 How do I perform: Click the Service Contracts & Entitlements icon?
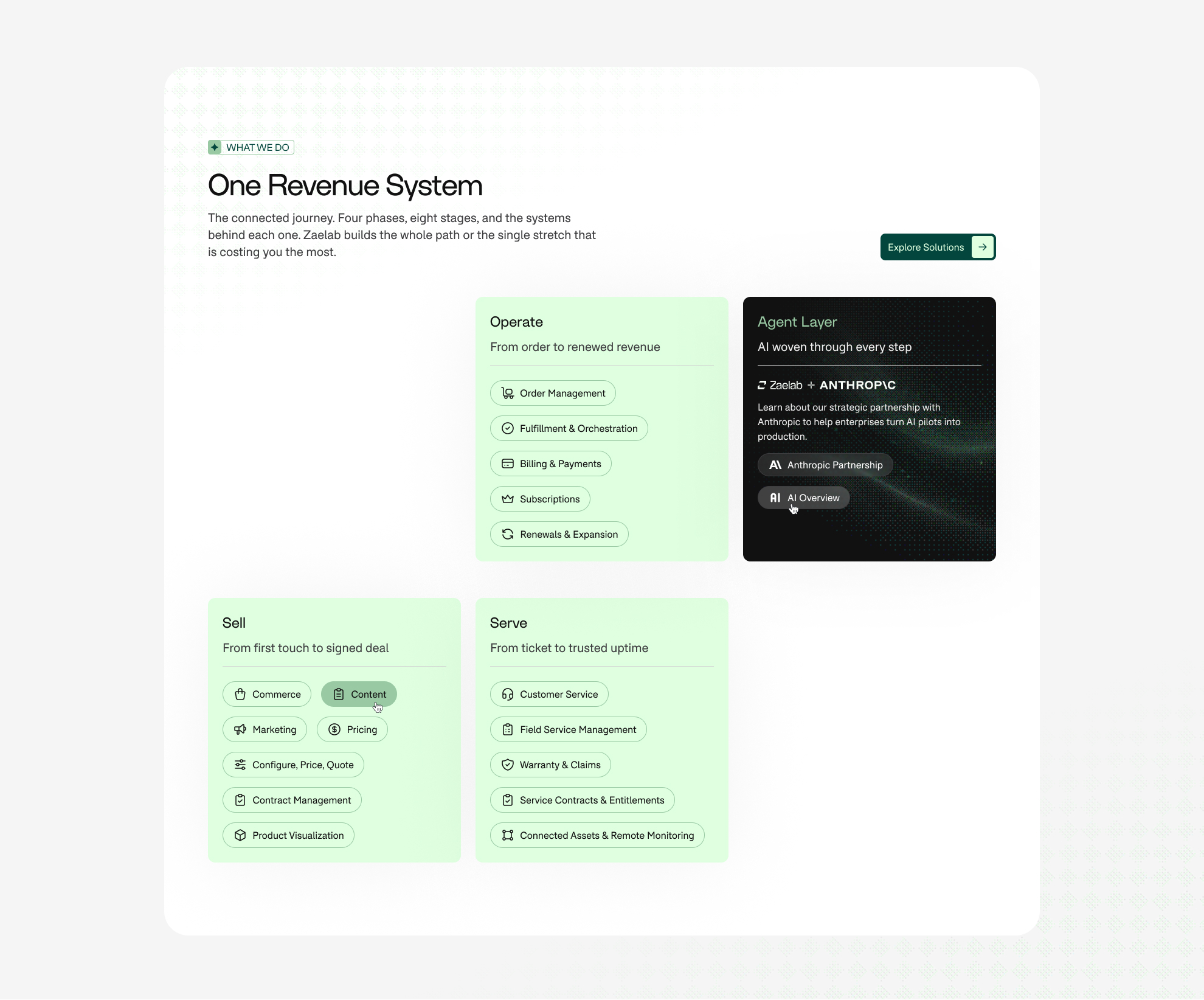click(x=508, y=800)
